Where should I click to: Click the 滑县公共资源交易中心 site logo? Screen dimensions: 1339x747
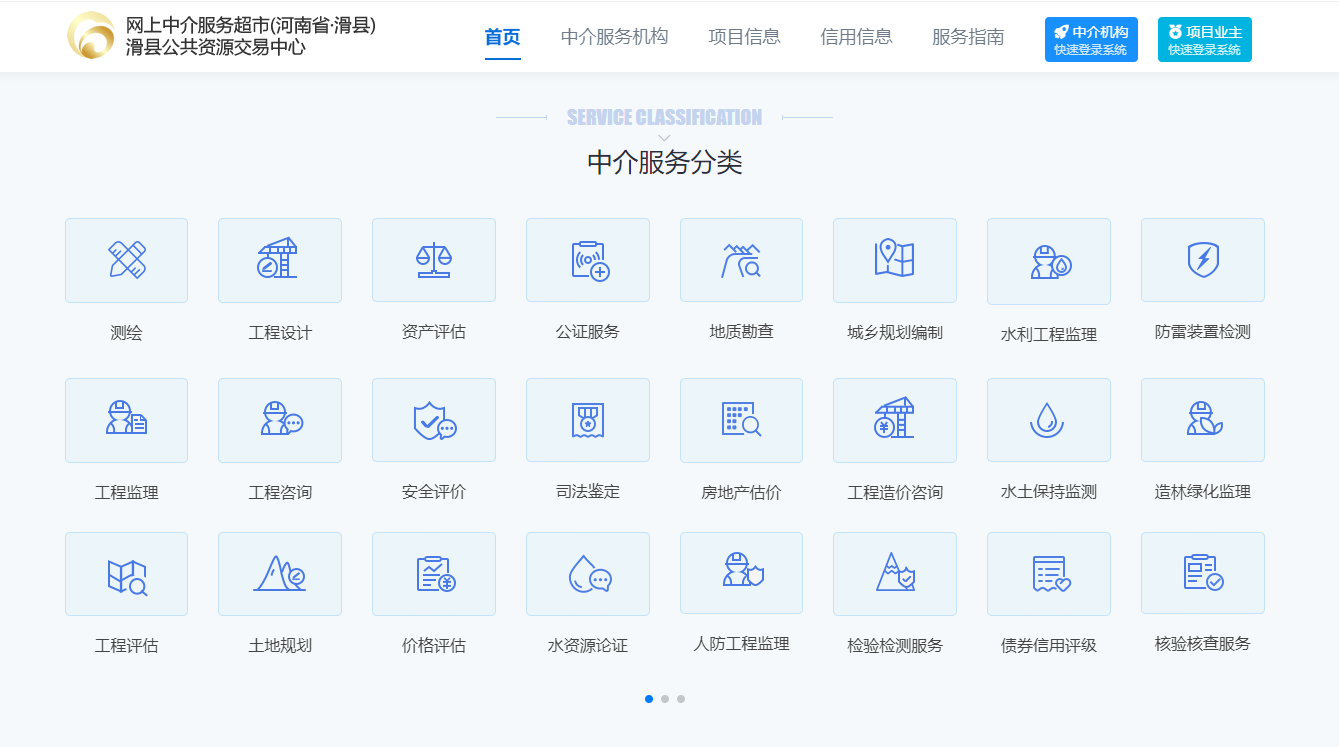click(91, 36)
